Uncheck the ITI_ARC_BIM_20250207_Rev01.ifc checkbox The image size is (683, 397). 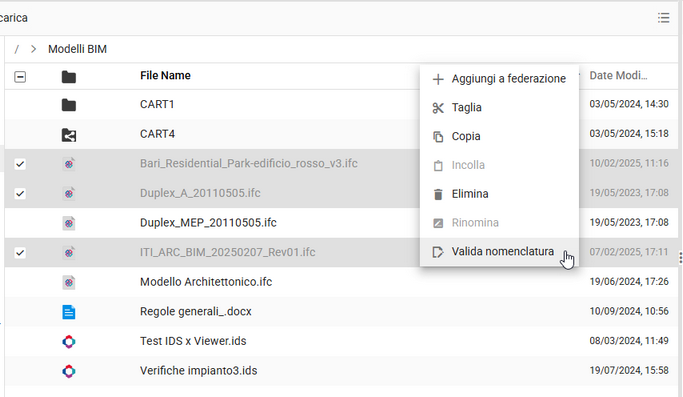click(x=20, y=253)
